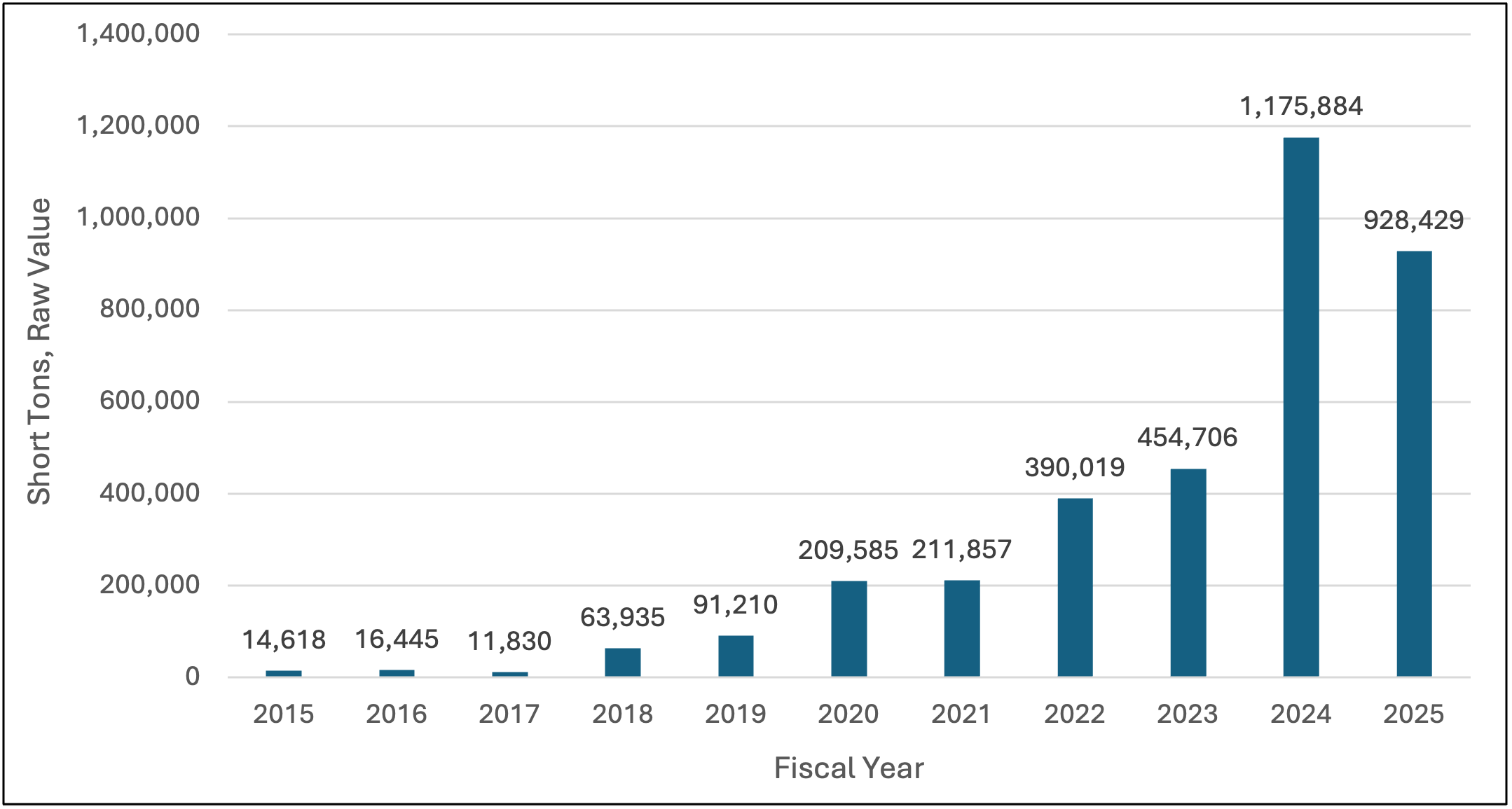
Task: Click the 600,000 tick label
Action: [x=150, y=401]
